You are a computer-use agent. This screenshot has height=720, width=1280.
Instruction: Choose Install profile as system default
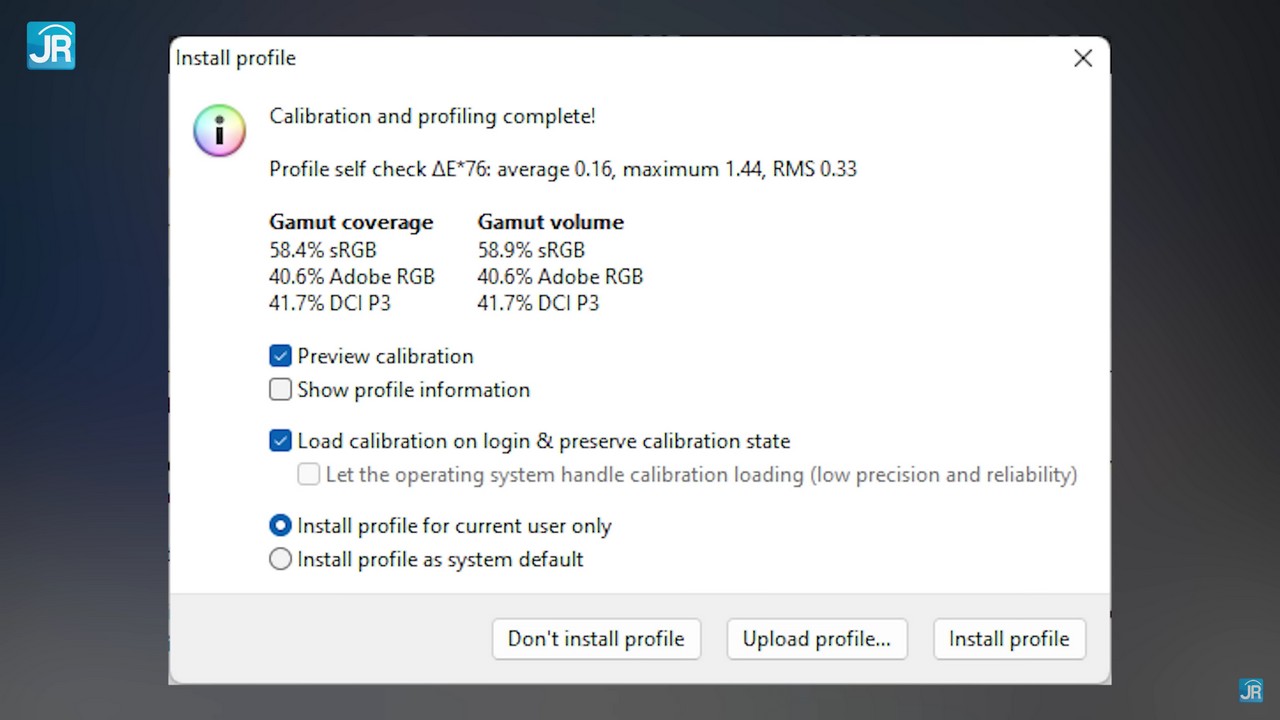pos(281,560)
